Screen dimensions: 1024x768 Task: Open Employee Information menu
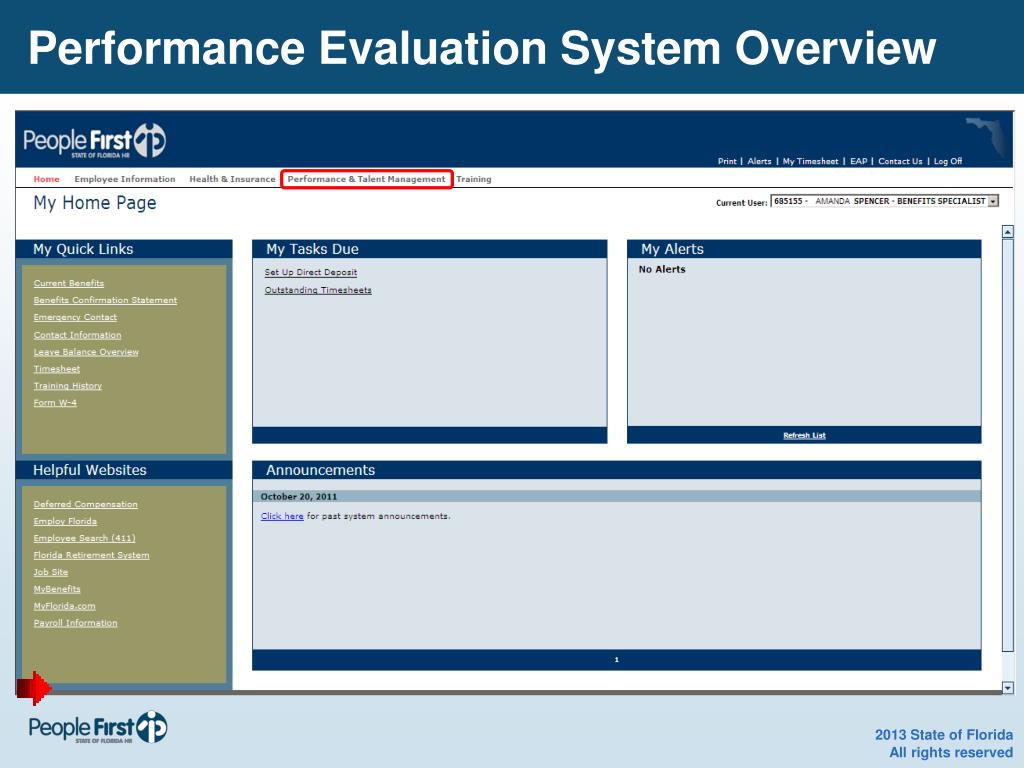pos(125,179)
